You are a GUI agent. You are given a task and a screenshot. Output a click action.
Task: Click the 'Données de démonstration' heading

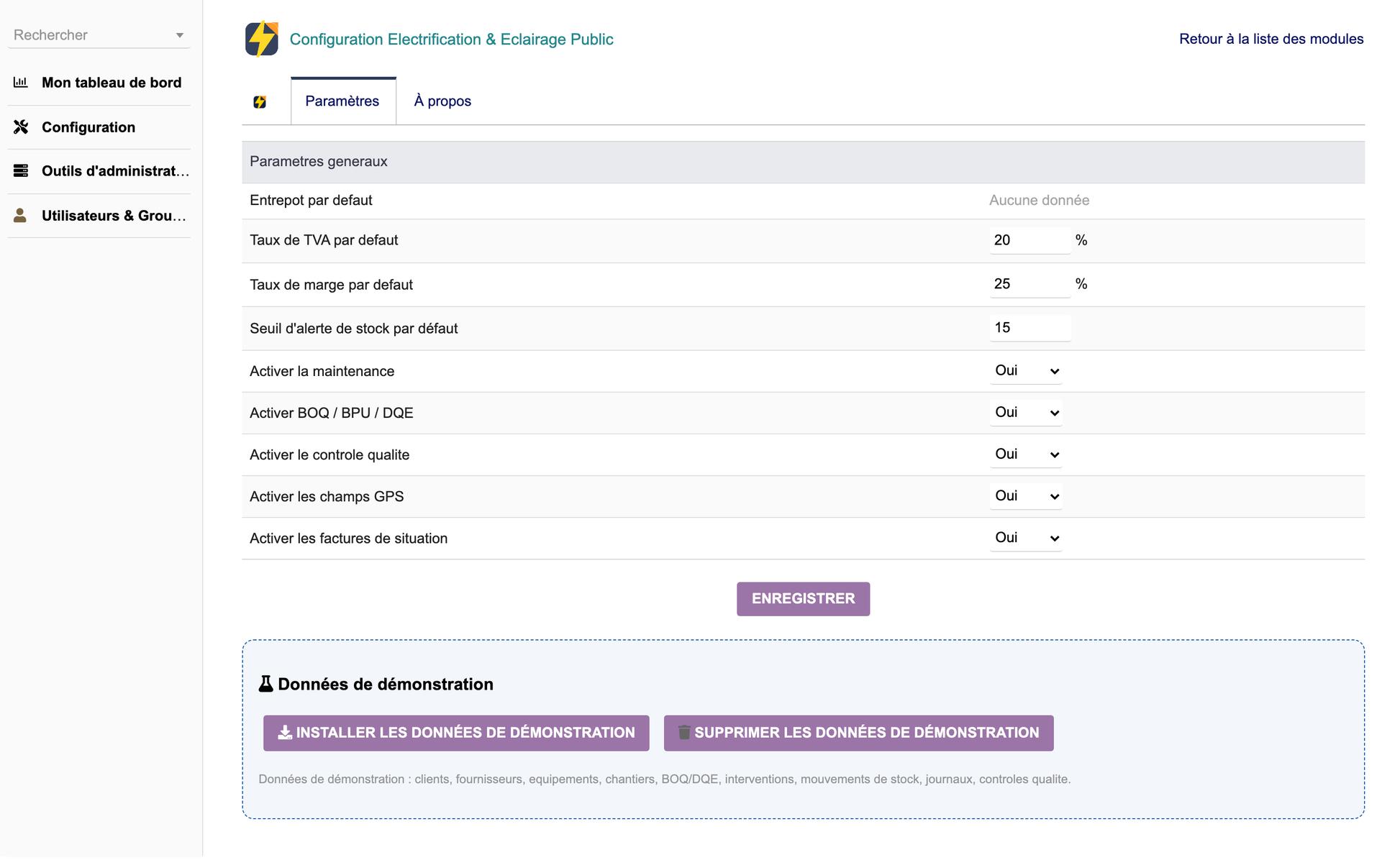(386, 684)
